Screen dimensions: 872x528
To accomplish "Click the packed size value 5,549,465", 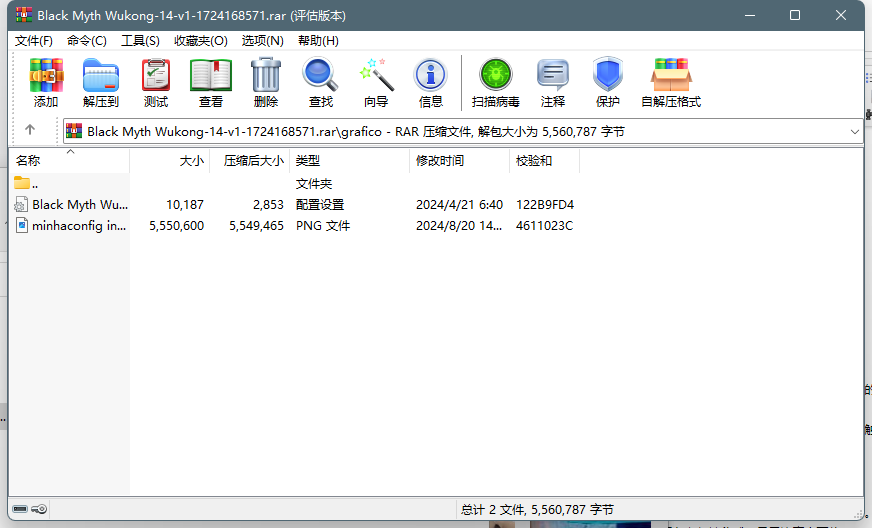I will coord(256,226).
